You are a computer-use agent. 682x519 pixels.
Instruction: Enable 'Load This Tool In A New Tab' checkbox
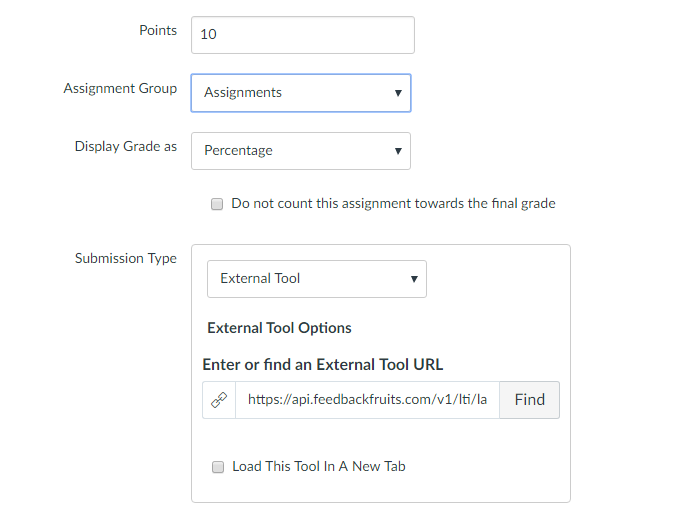click(218, 467)
